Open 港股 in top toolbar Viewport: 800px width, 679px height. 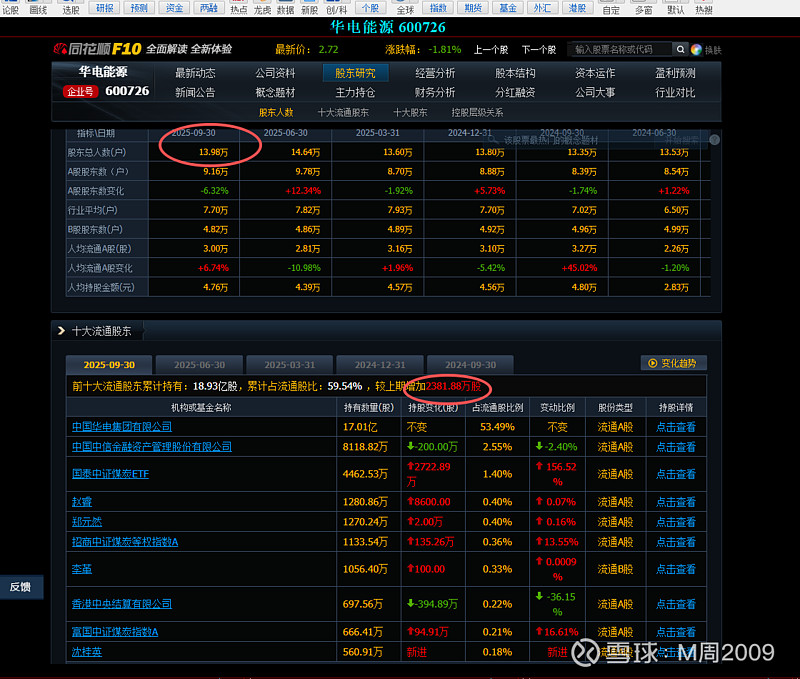[577, 8]
